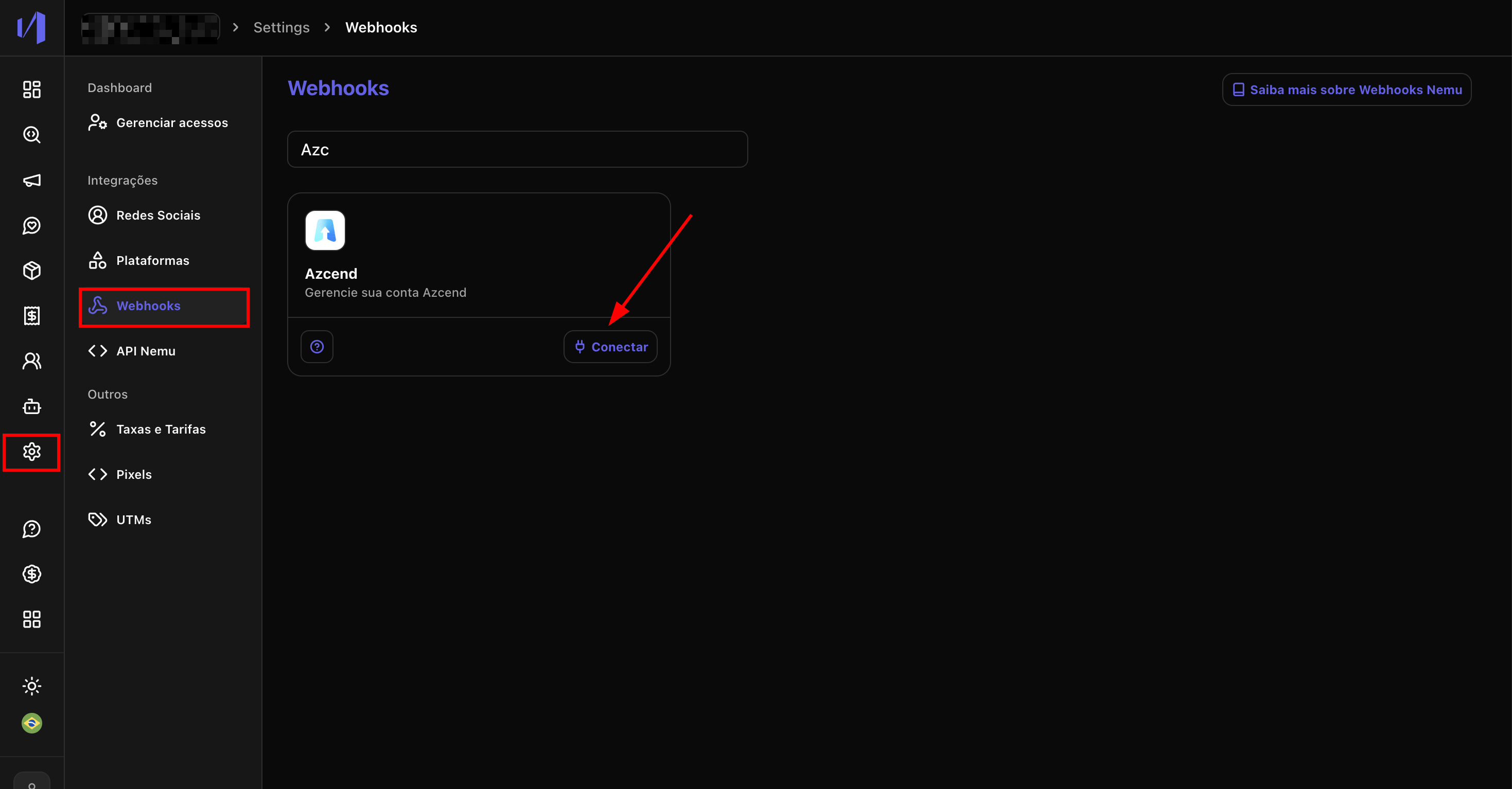Screen dimensions: 1512x789
Task: Go to Taxas e Tarifas
Action: tap(161, 429)
